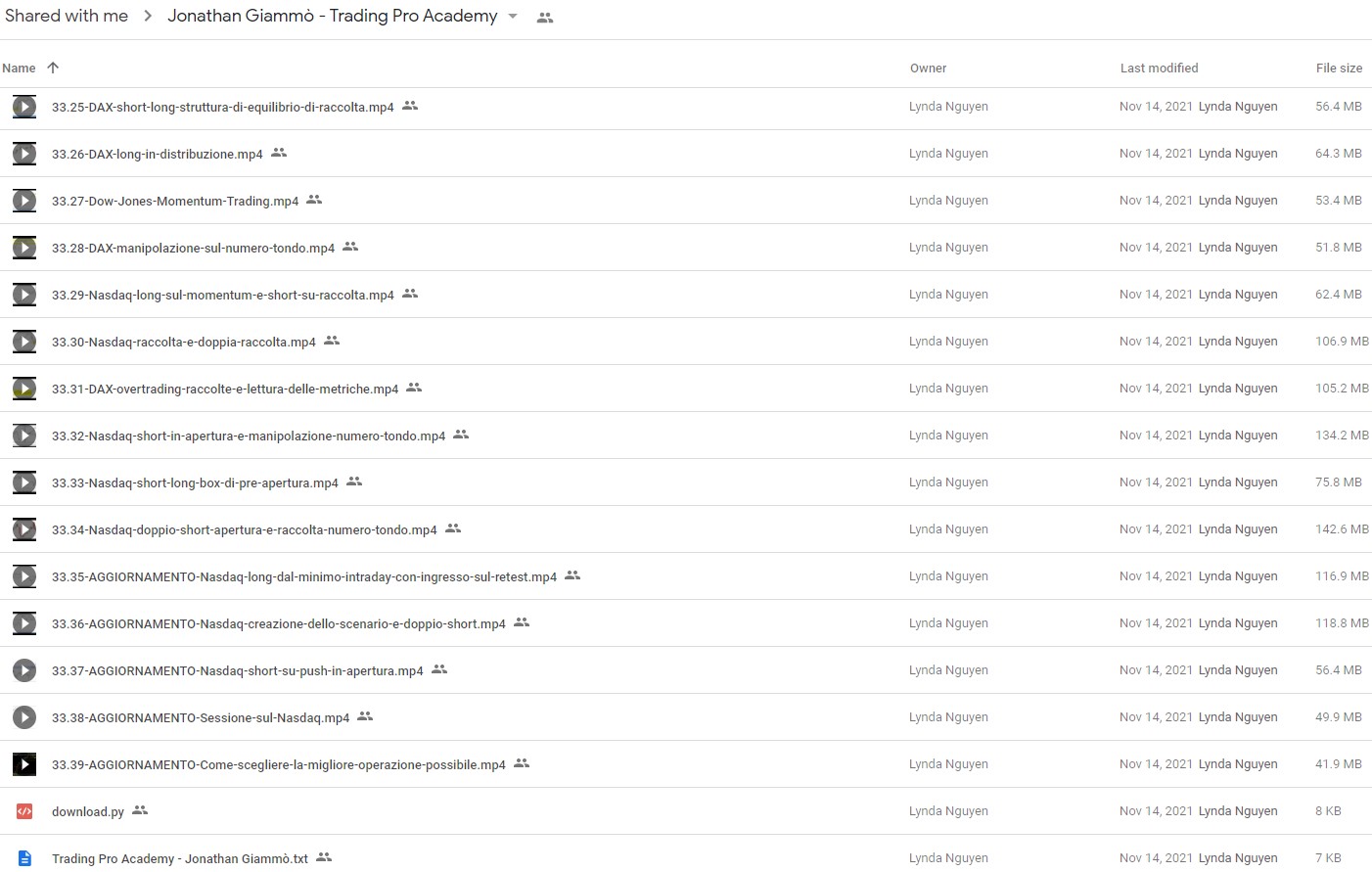Viewport: 1372px width, 872px height.
Task: Select file 33.30-Nasdaq-raccolta-e-doppia-raccolta.mp4
Action: (184, 343)
